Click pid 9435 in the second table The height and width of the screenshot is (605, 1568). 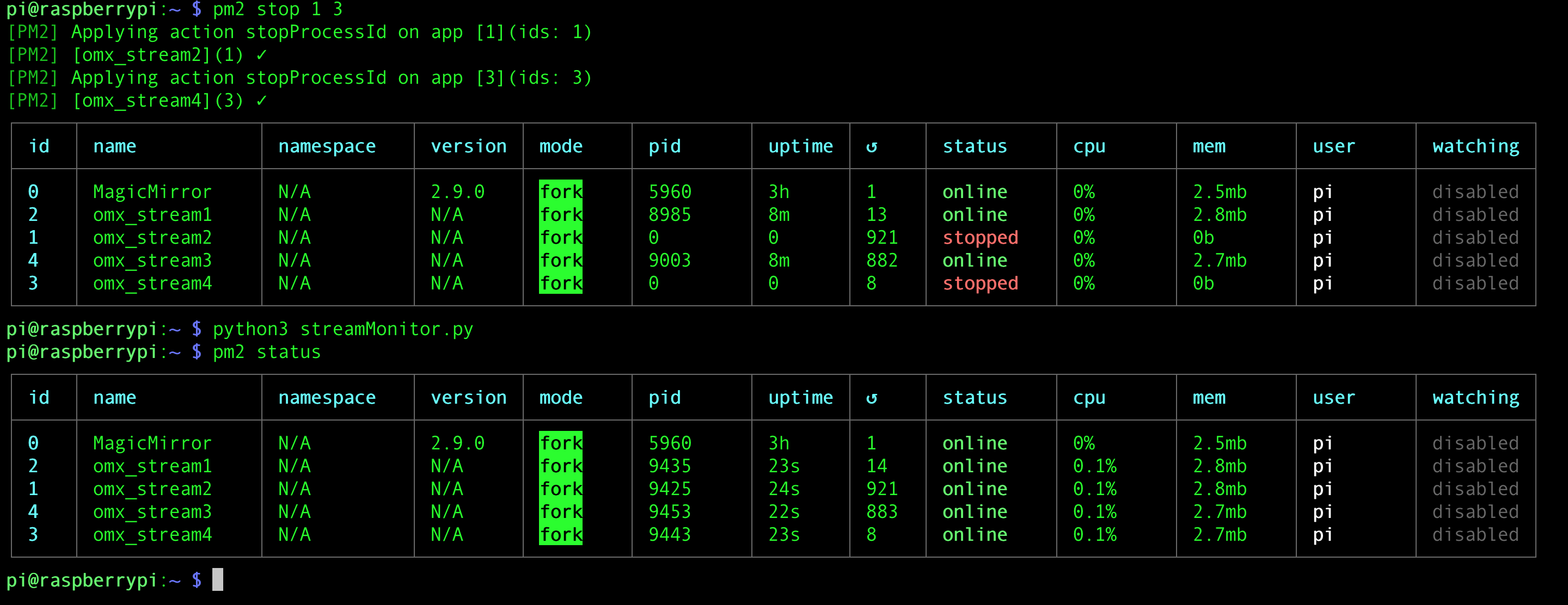coord(670,466)
